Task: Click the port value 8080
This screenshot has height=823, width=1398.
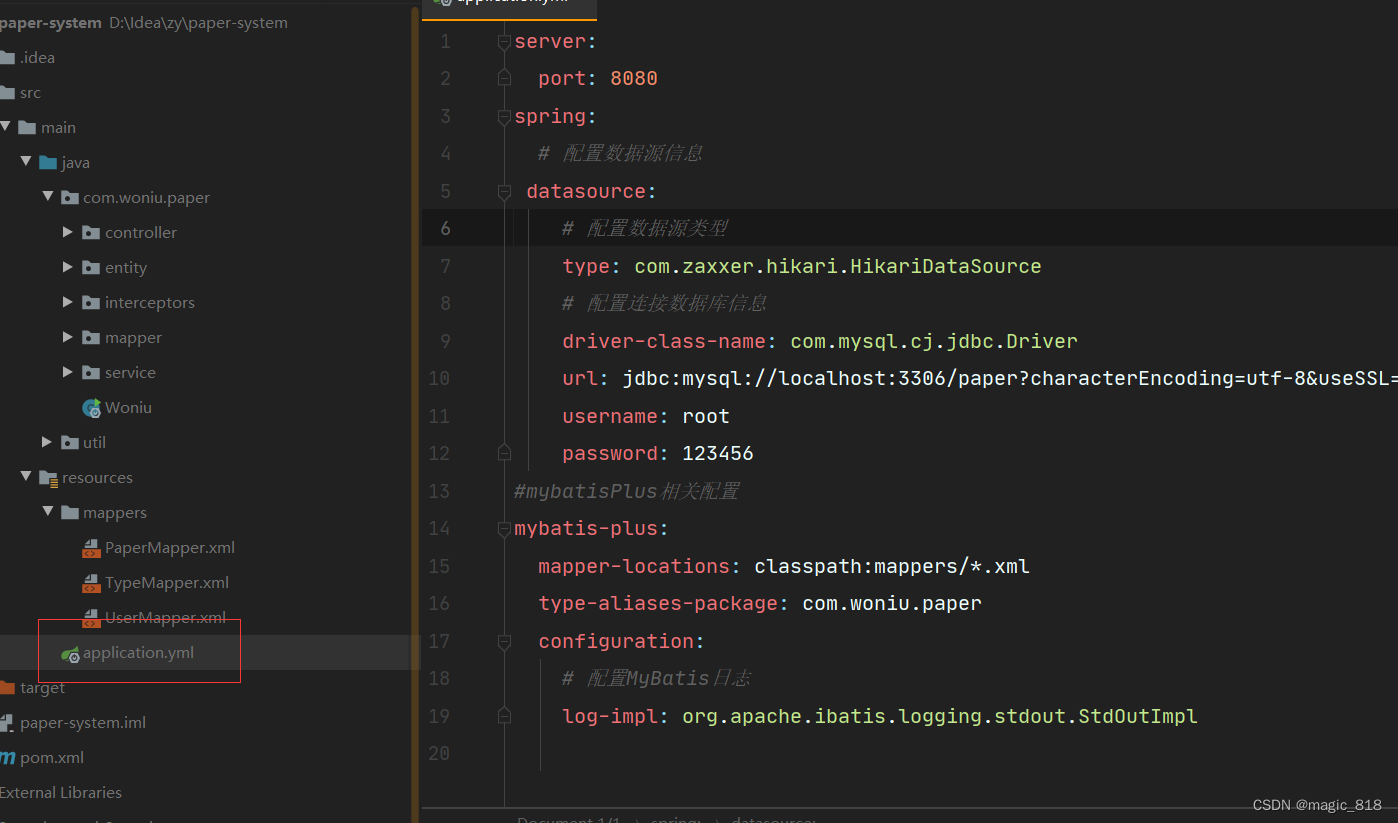Action: [634, 78]
